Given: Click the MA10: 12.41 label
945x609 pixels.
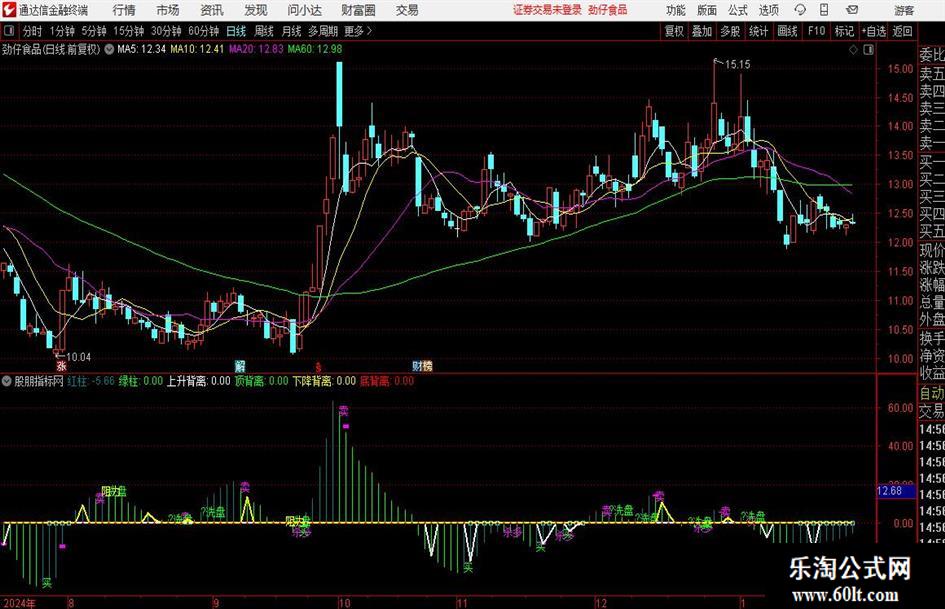Looking at the screenshot, I should (197, 49).
